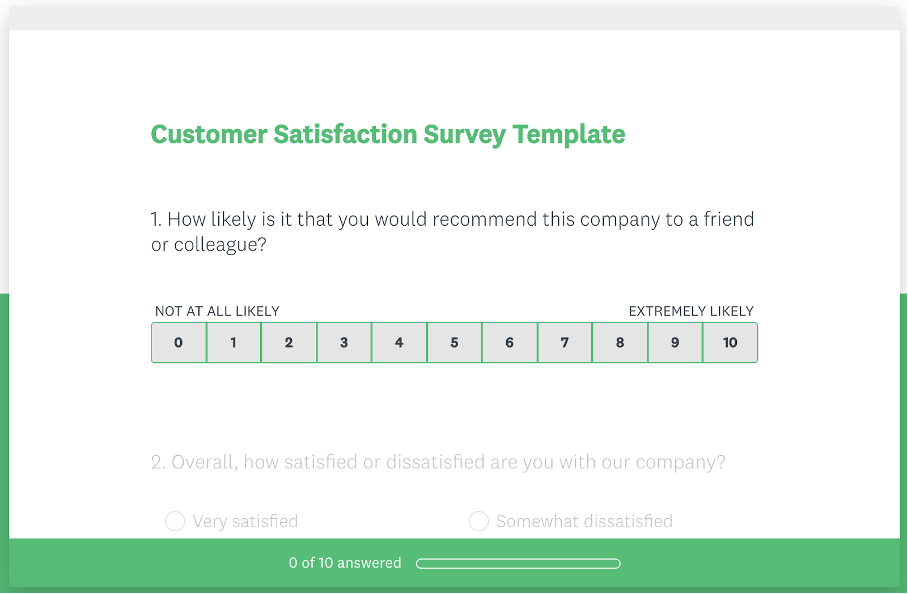
Task: Choose rating 9 on likelihood scale
Action: pyautogui.click(x=675, y=342)
